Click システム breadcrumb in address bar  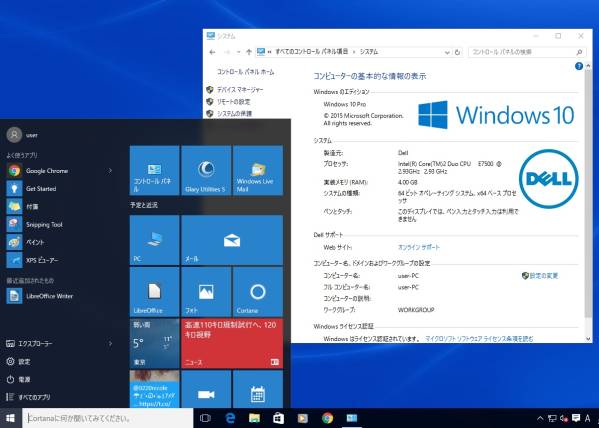tap(369, 52)
